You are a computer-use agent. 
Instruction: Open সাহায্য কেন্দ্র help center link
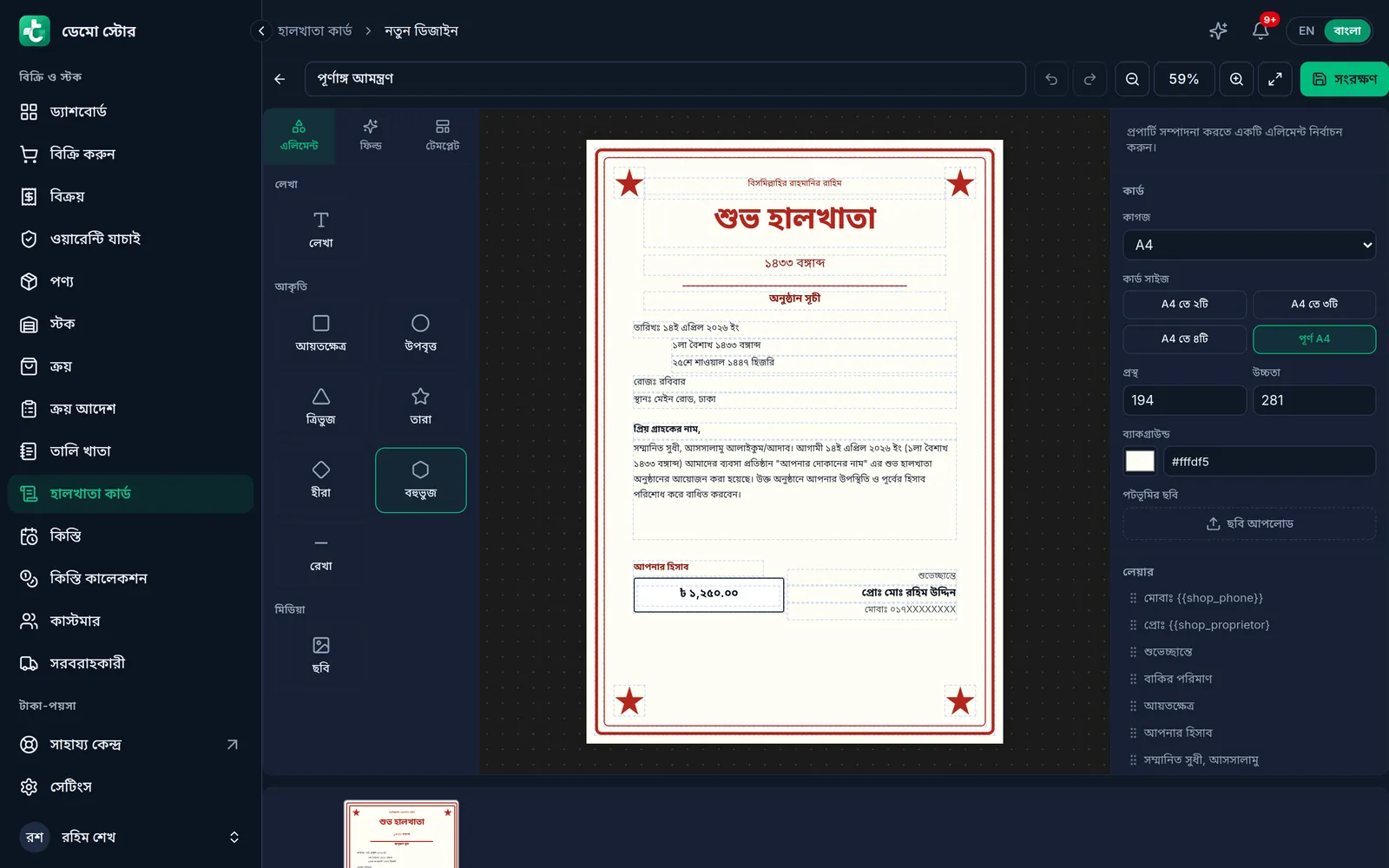130,745
